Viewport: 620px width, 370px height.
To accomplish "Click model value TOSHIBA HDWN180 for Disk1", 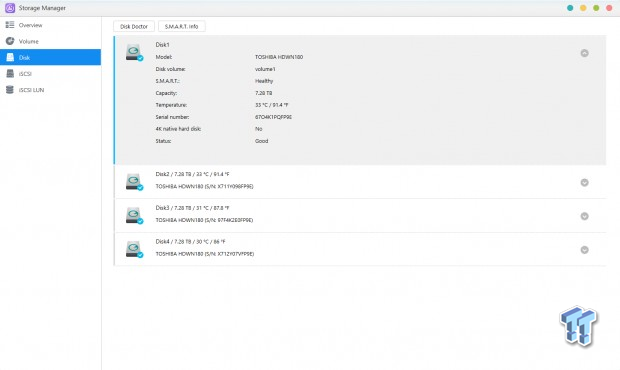I will point(279,57).
